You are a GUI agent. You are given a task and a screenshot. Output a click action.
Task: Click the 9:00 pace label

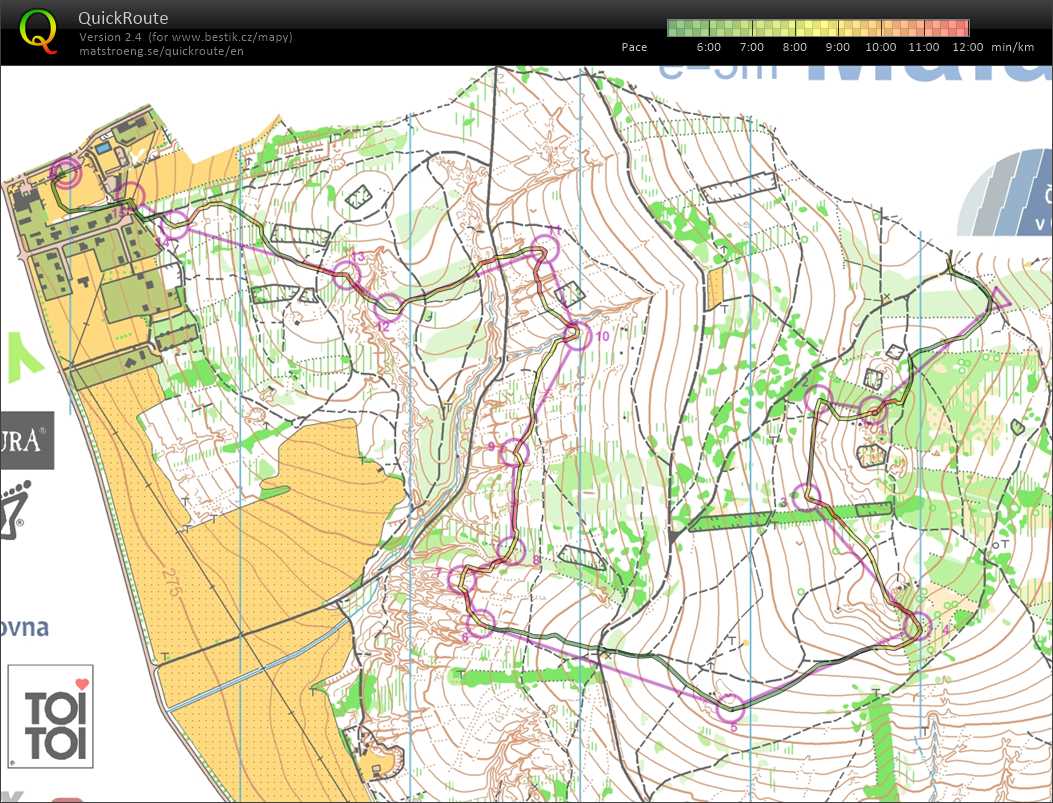click(838, 47)
